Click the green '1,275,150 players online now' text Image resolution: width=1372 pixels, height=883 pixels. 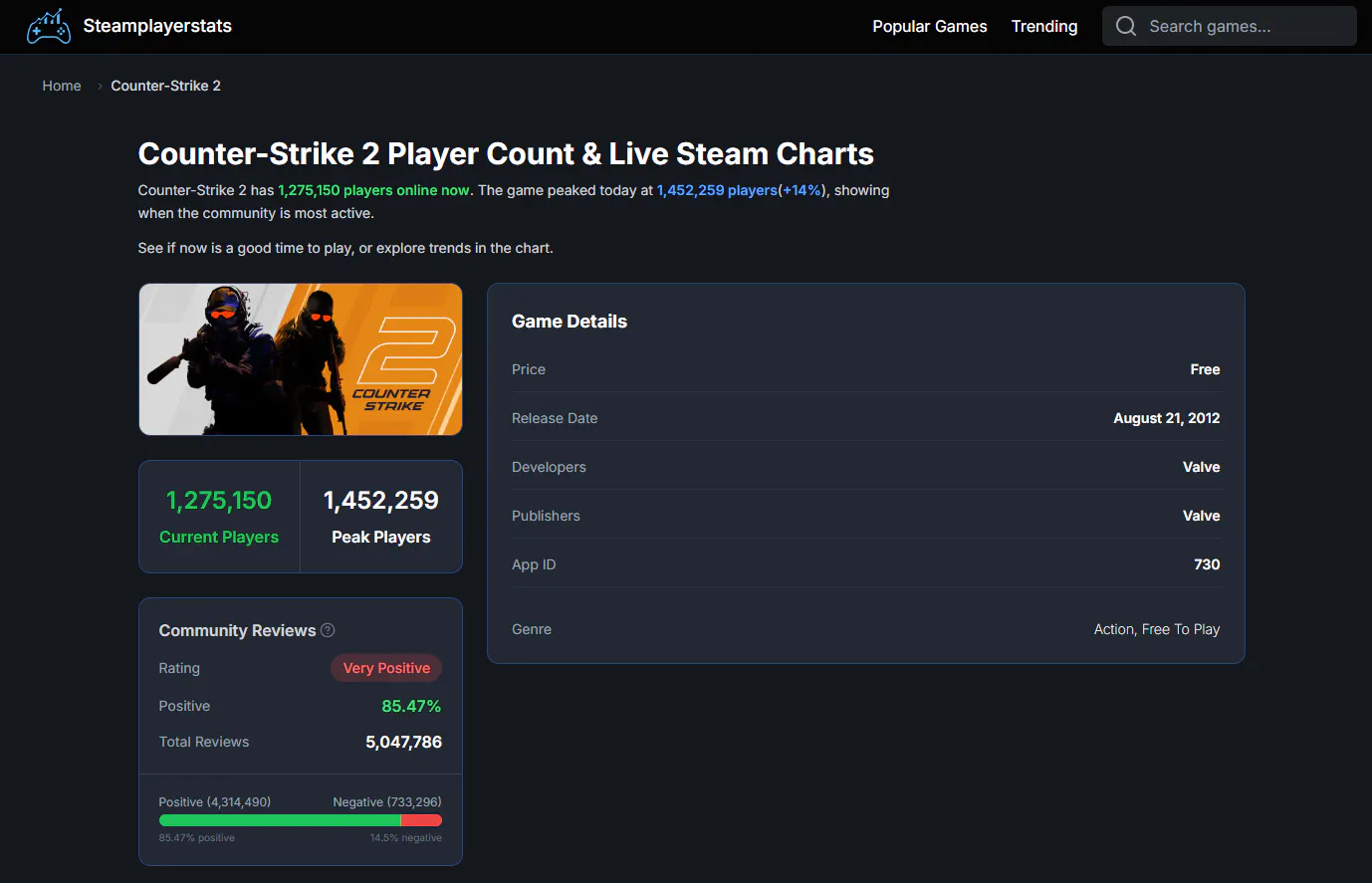point(373,190)
